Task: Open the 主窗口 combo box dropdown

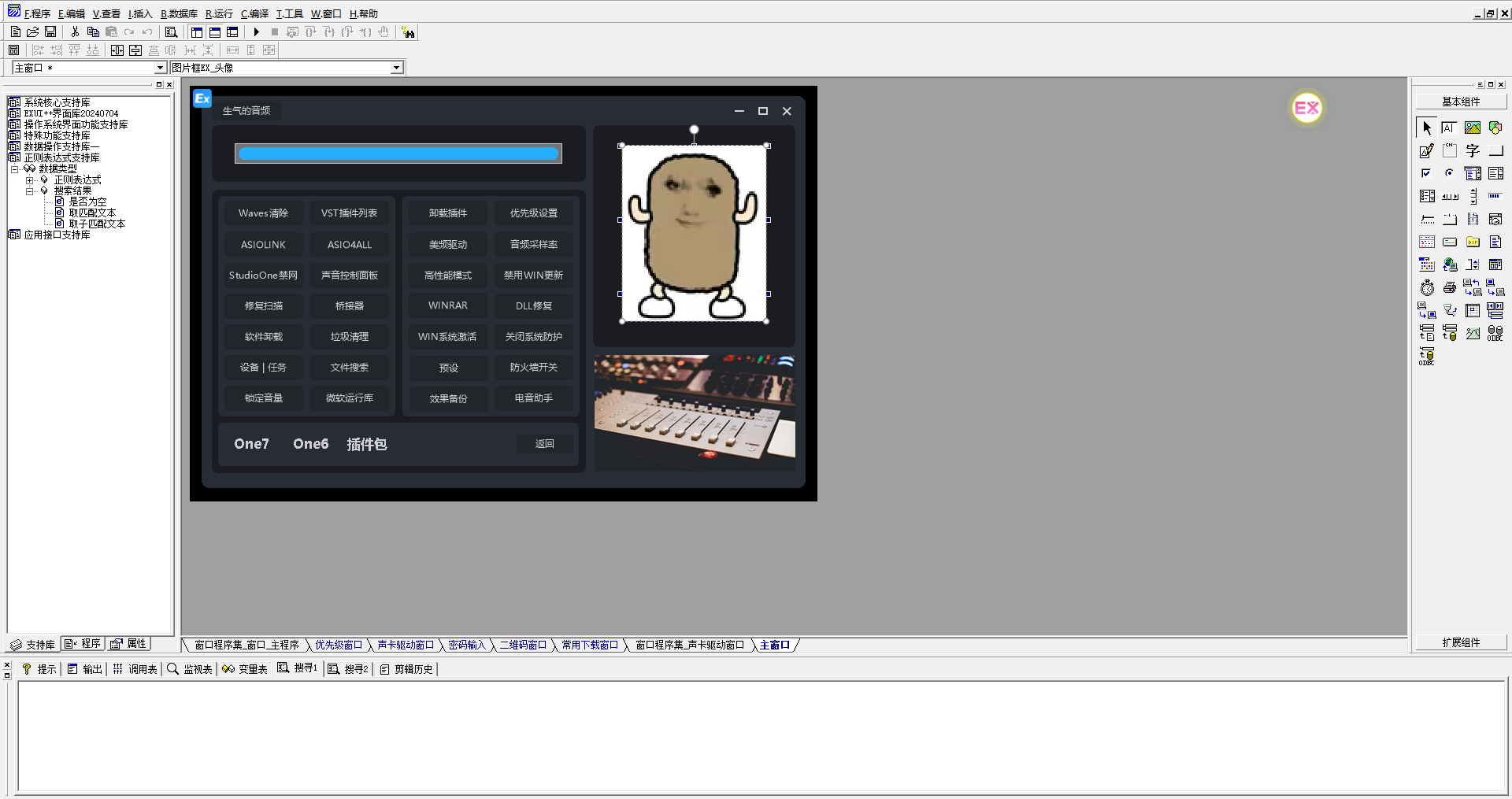Action: tap(160, 68)
